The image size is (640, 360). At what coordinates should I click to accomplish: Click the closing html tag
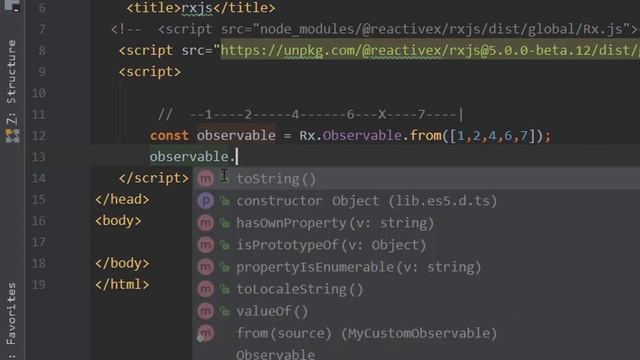point(122,284)
